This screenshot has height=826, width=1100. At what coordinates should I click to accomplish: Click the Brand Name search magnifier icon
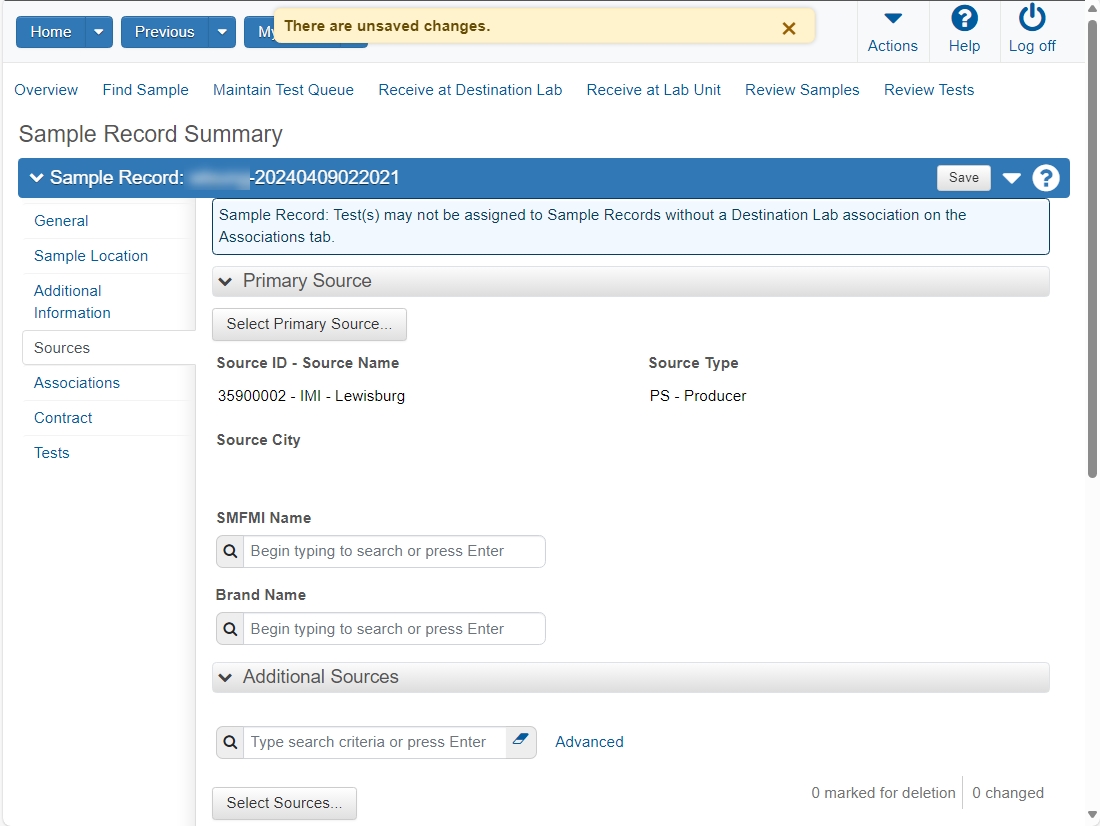(230, 629)
